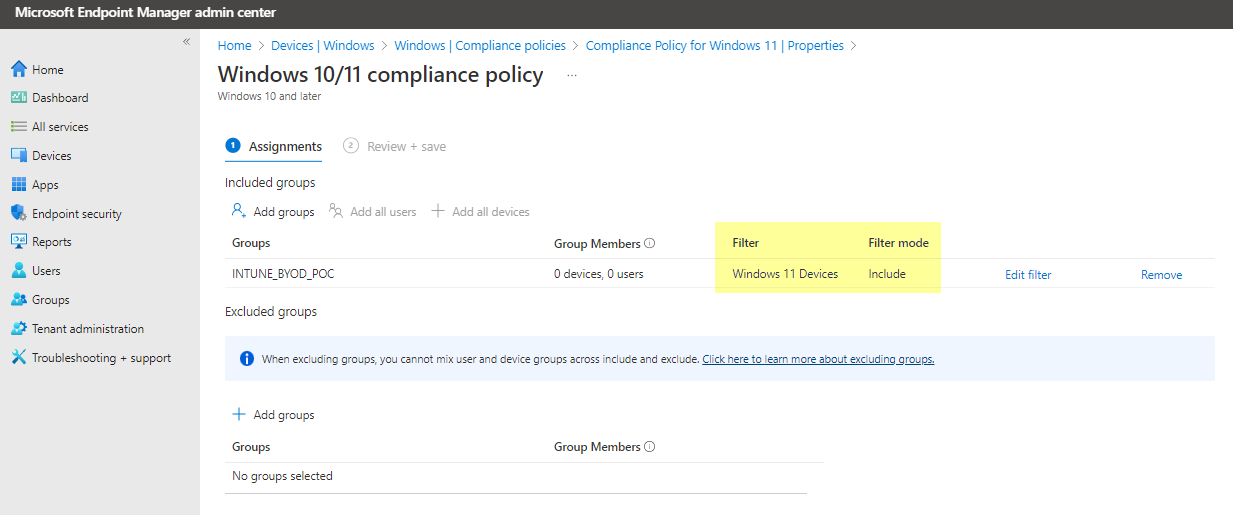Screen dimensions: 1233x515
Task: Click the Groups column header in included table
Action: [x=251, y=243]
